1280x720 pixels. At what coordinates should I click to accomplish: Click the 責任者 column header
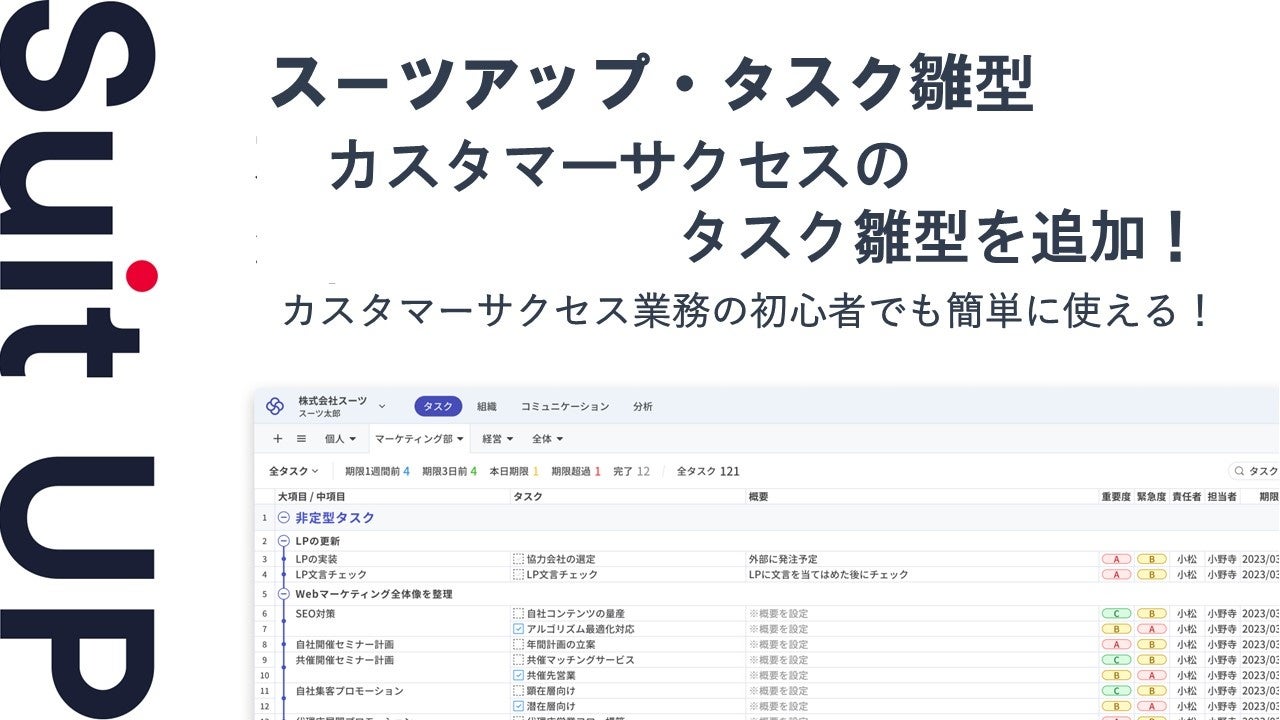pos(1186,496)
